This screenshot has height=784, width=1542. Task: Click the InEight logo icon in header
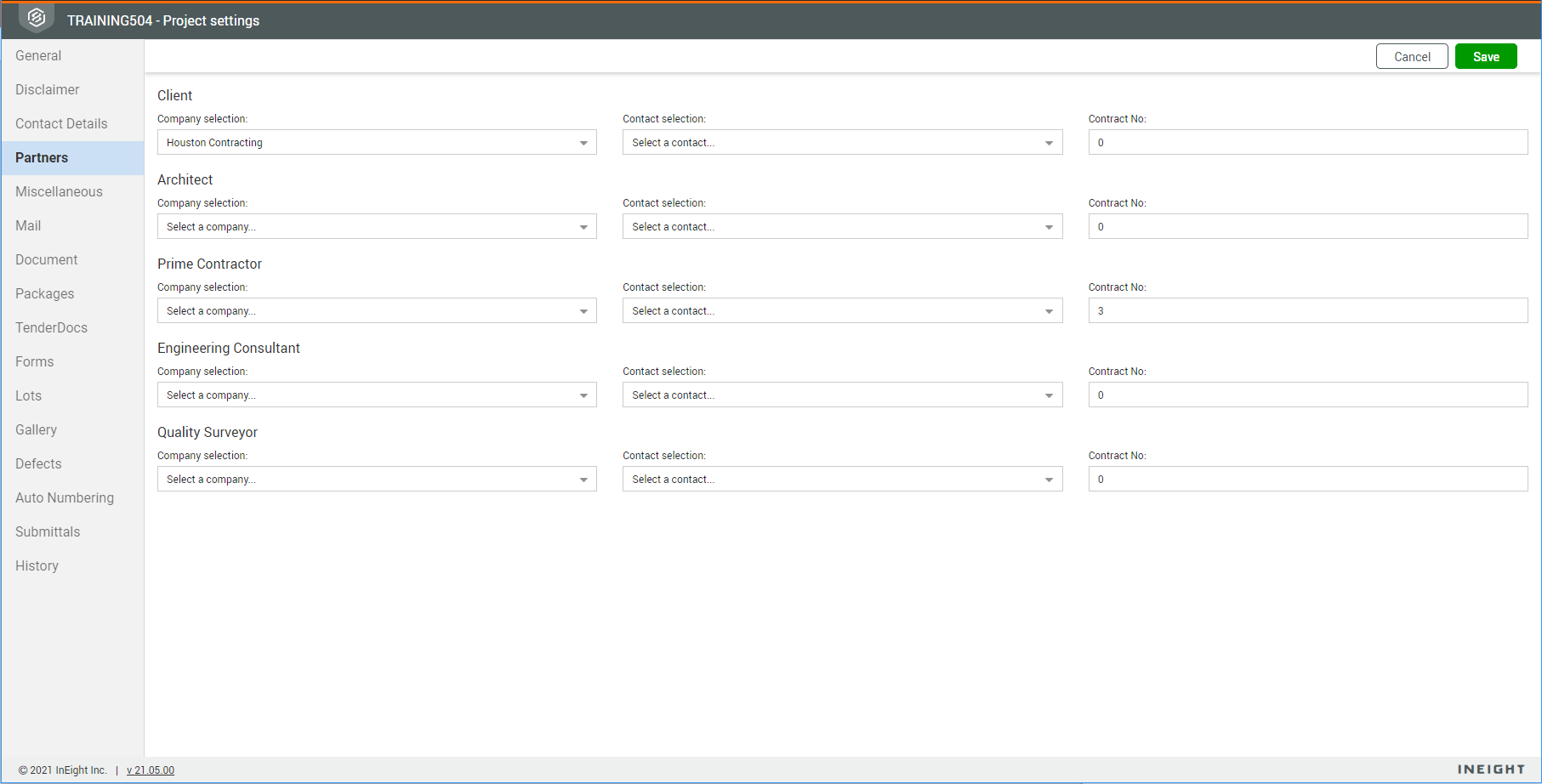pos(37,18)
